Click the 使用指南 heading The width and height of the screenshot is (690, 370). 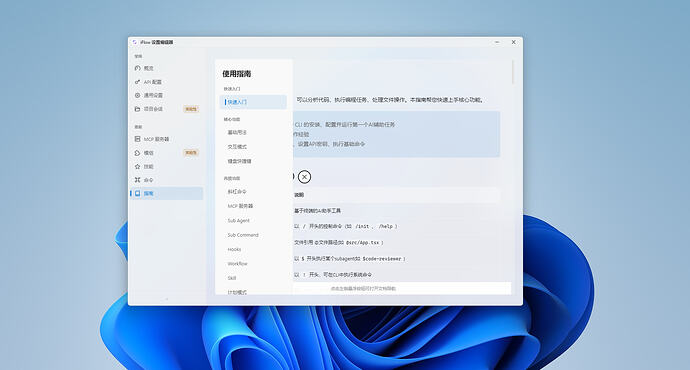[236, 74]
